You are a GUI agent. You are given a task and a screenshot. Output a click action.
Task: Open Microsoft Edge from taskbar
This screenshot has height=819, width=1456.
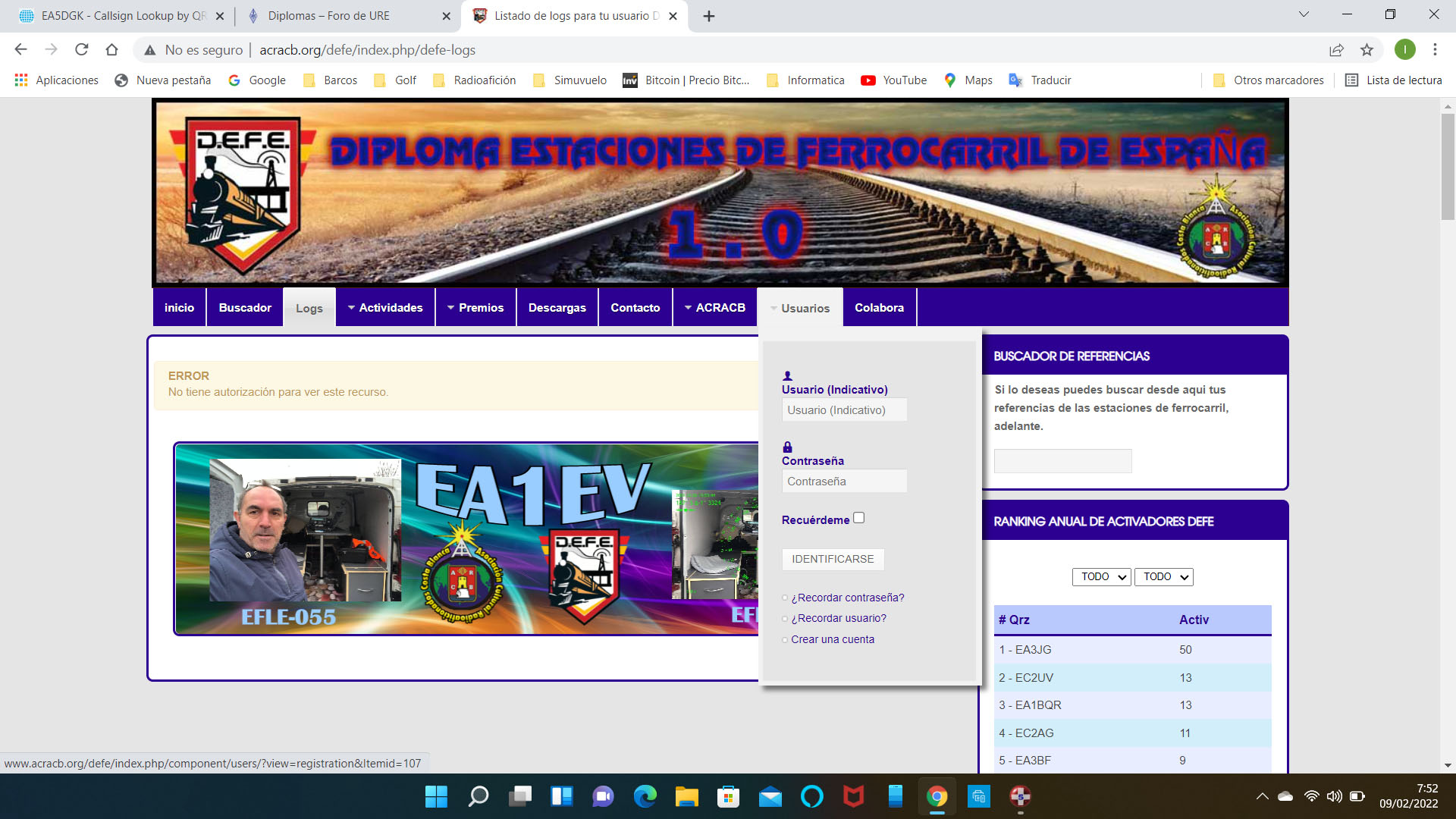coord(645,796)
